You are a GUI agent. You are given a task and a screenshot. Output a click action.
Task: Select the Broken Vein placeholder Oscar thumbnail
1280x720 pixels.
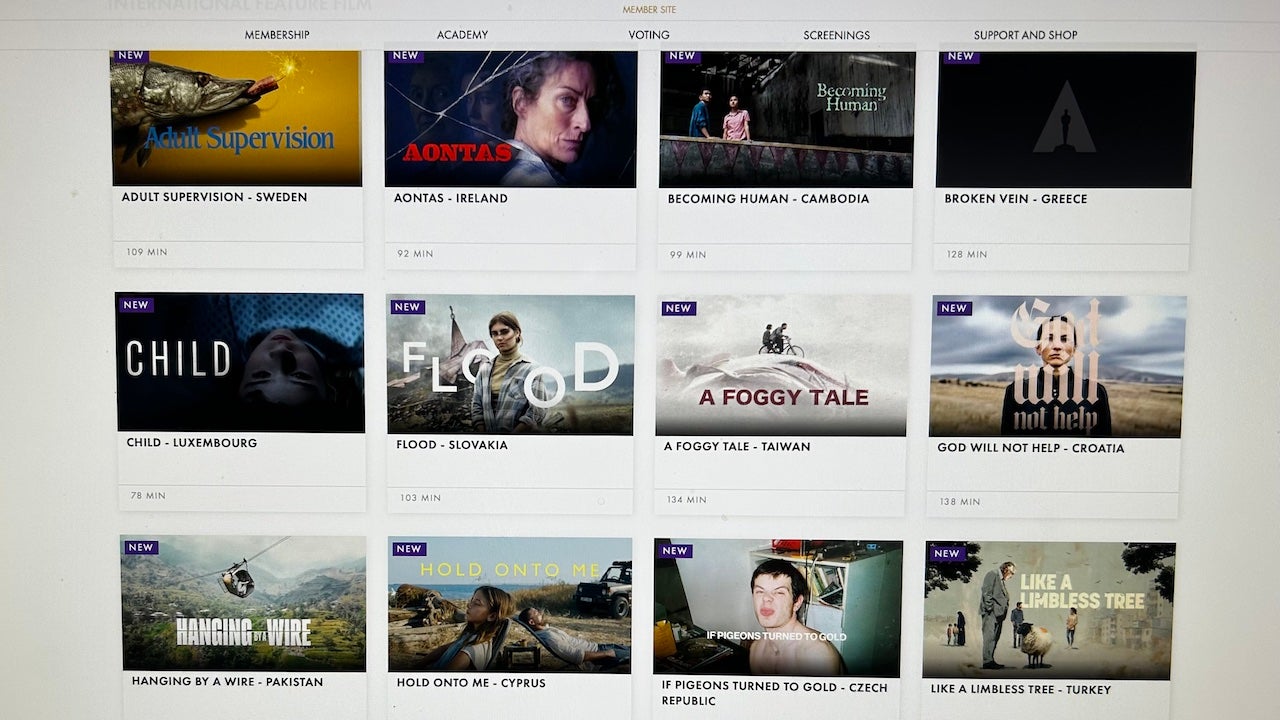click(1064, 119)
